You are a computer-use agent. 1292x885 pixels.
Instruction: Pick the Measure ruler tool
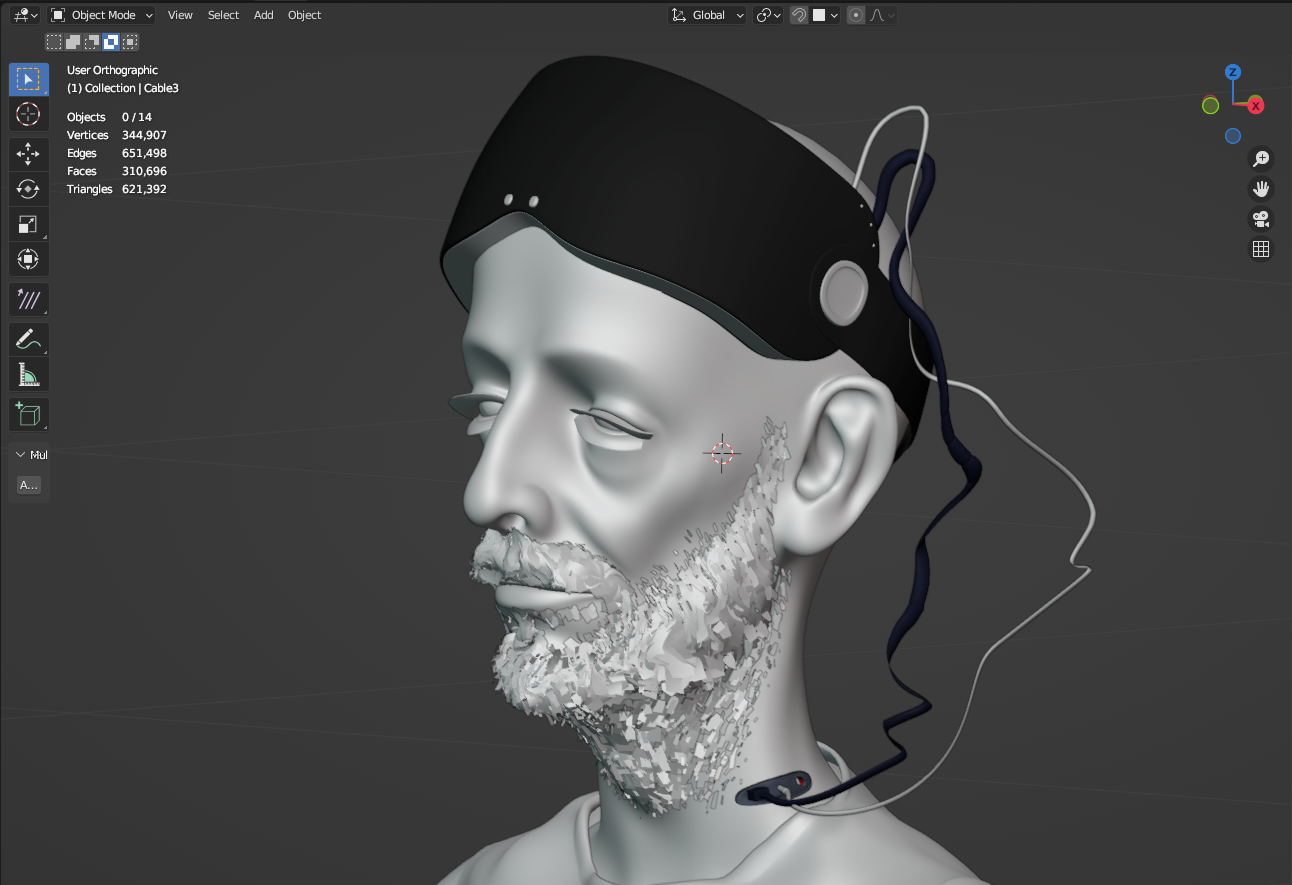tap(29, 374)
